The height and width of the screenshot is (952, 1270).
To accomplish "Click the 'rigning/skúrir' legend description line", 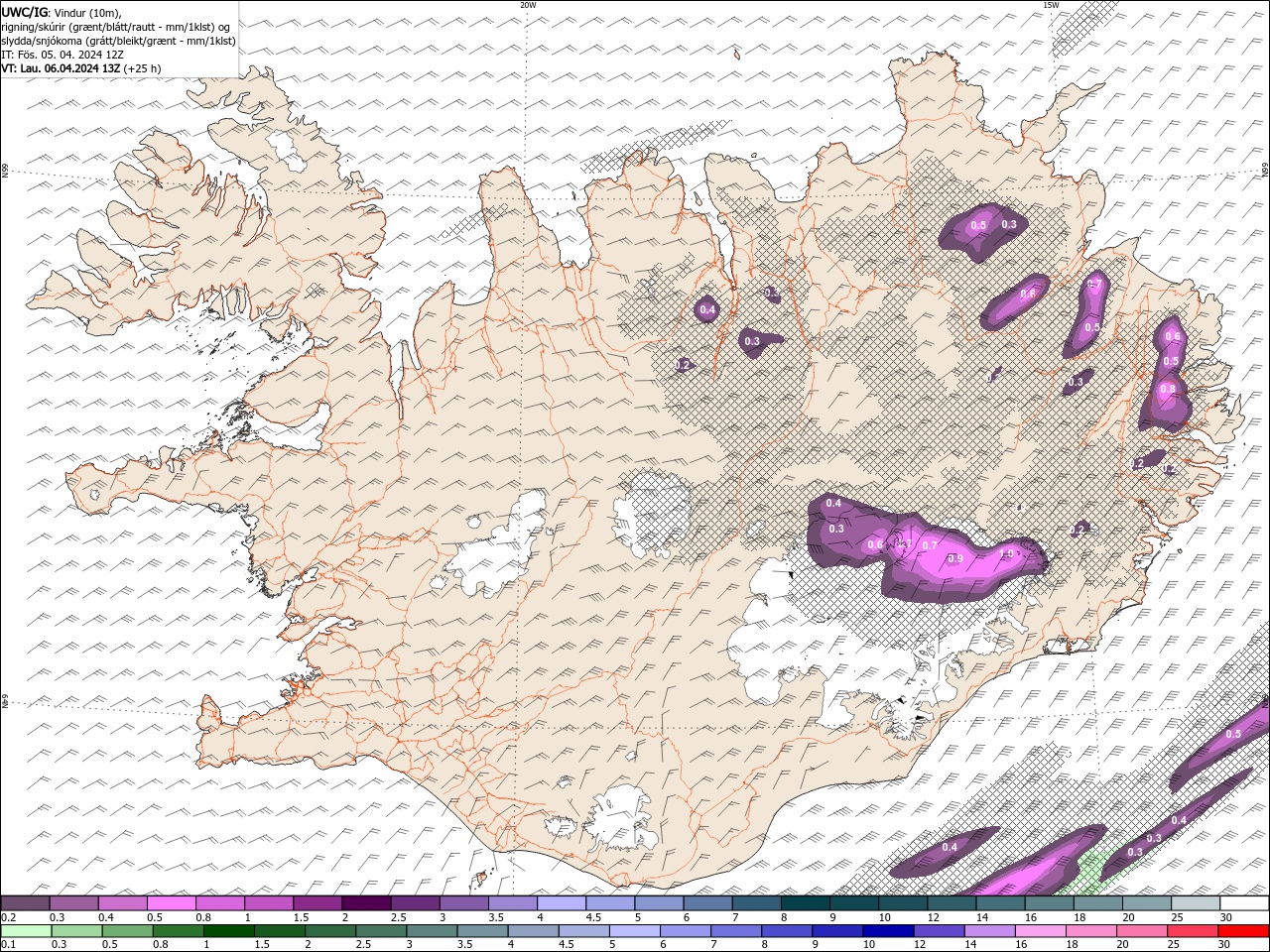I will (117, 27).
